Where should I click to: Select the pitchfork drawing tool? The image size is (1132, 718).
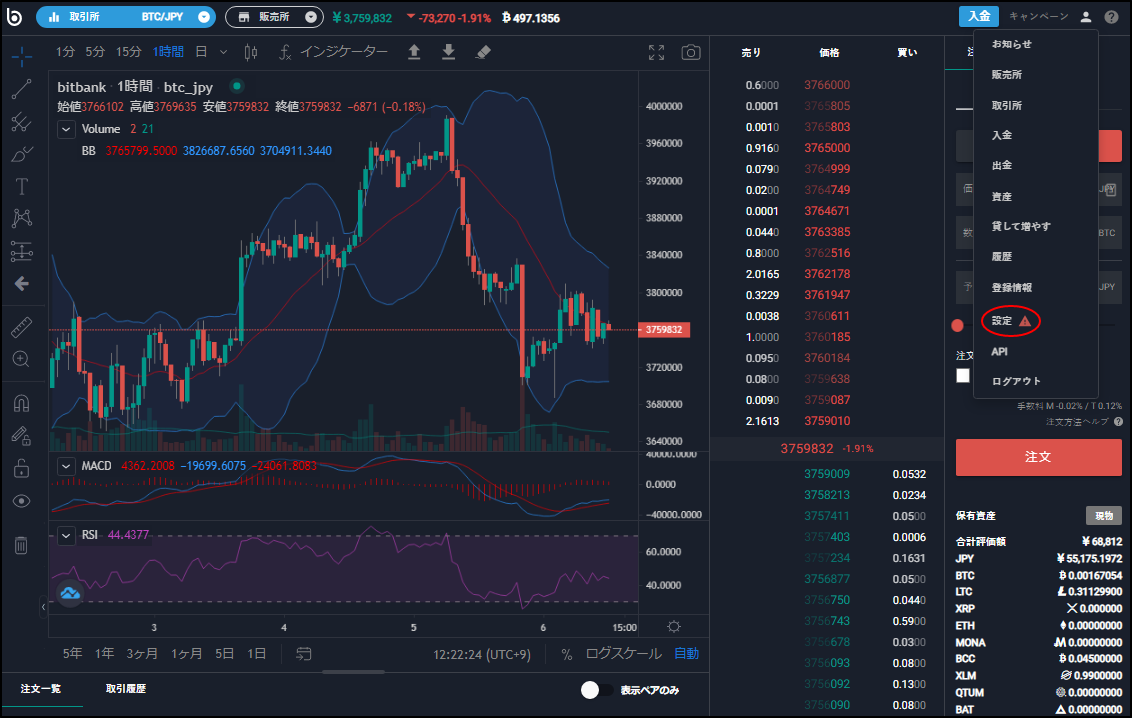(x=22, y=122)
